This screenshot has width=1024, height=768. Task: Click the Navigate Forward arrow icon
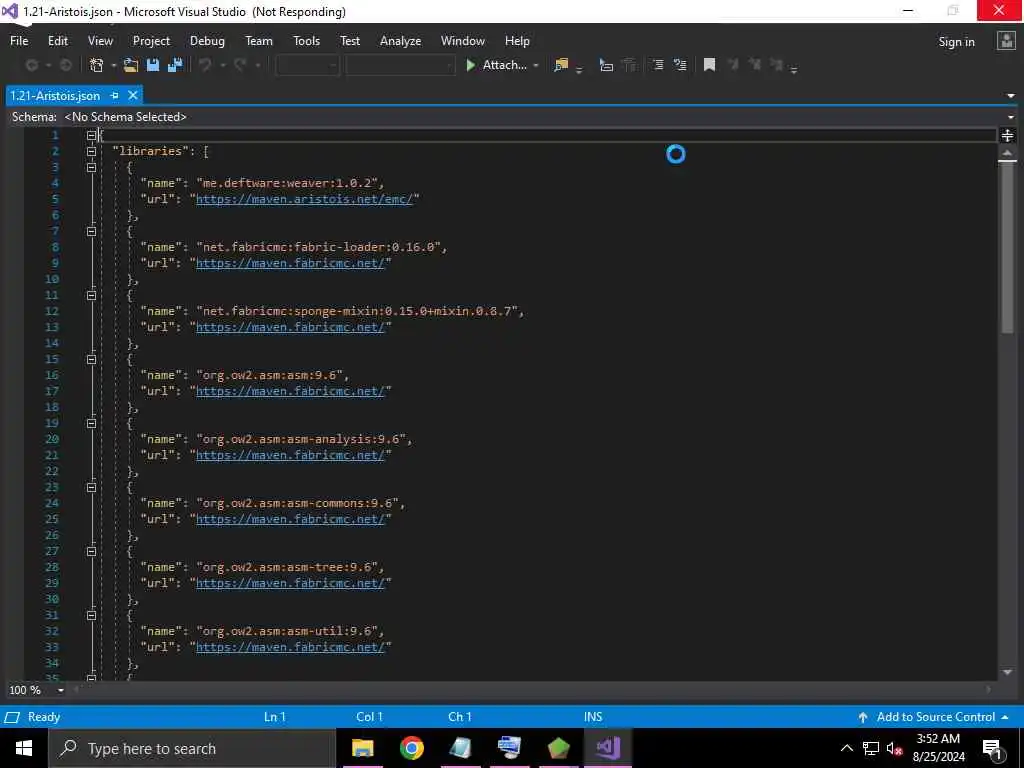point(65,65)
